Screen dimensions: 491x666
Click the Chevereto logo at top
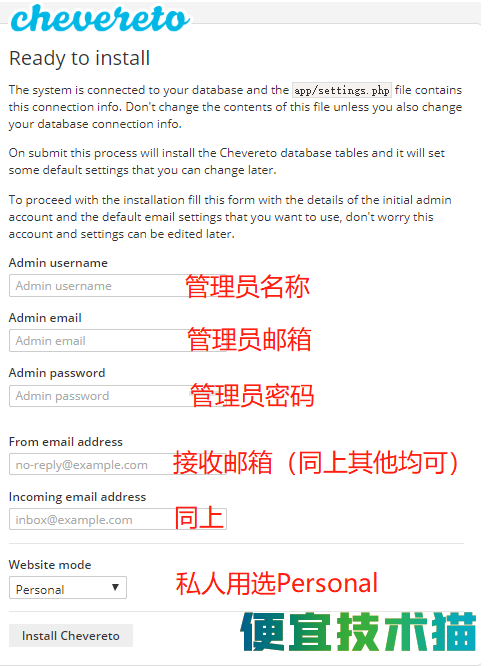(x=100, y=18)
